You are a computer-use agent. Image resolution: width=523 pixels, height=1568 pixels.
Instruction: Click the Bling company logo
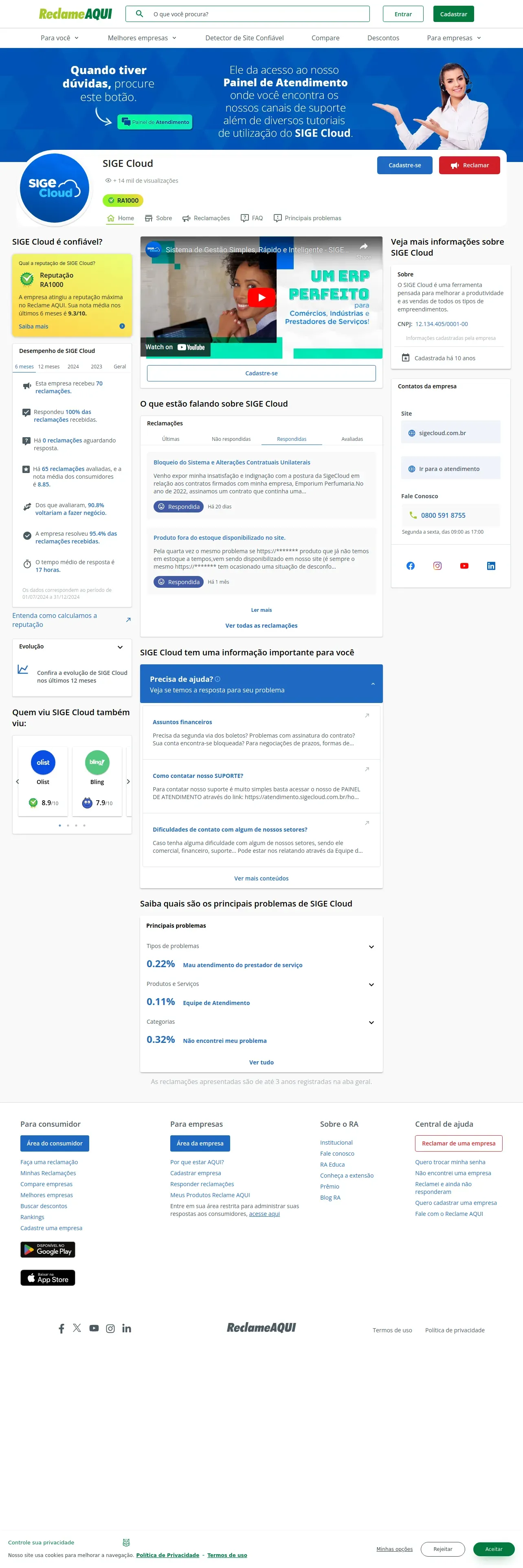coord(97,762)
